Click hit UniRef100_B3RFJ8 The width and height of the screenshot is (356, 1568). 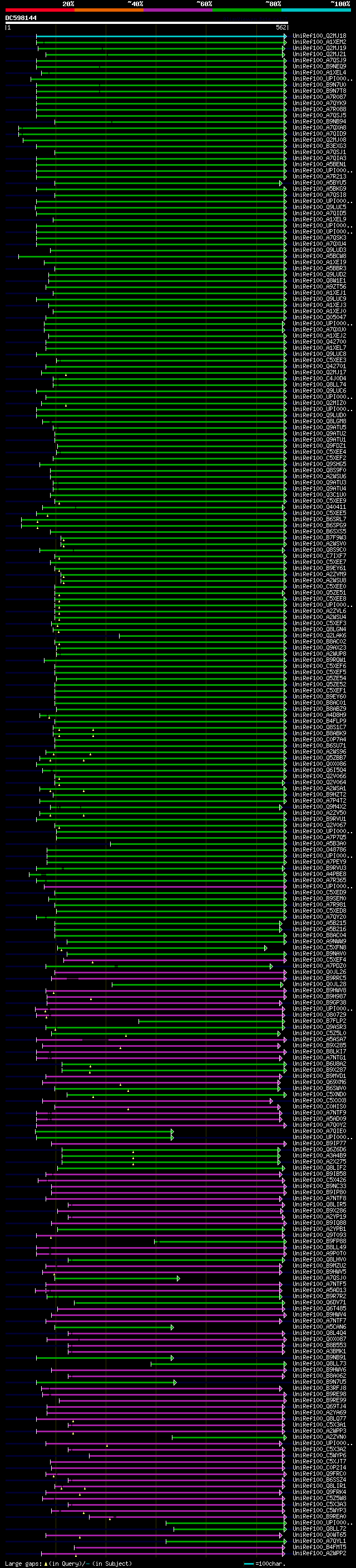pos(319,1388)
